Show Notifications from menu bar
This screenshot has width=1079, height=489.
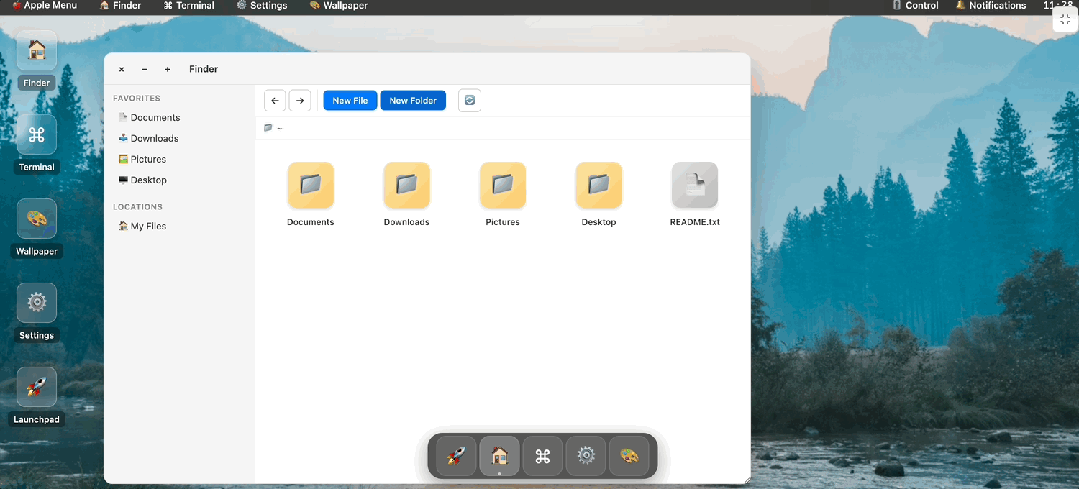pyautogui.click(x=991, y=6)
